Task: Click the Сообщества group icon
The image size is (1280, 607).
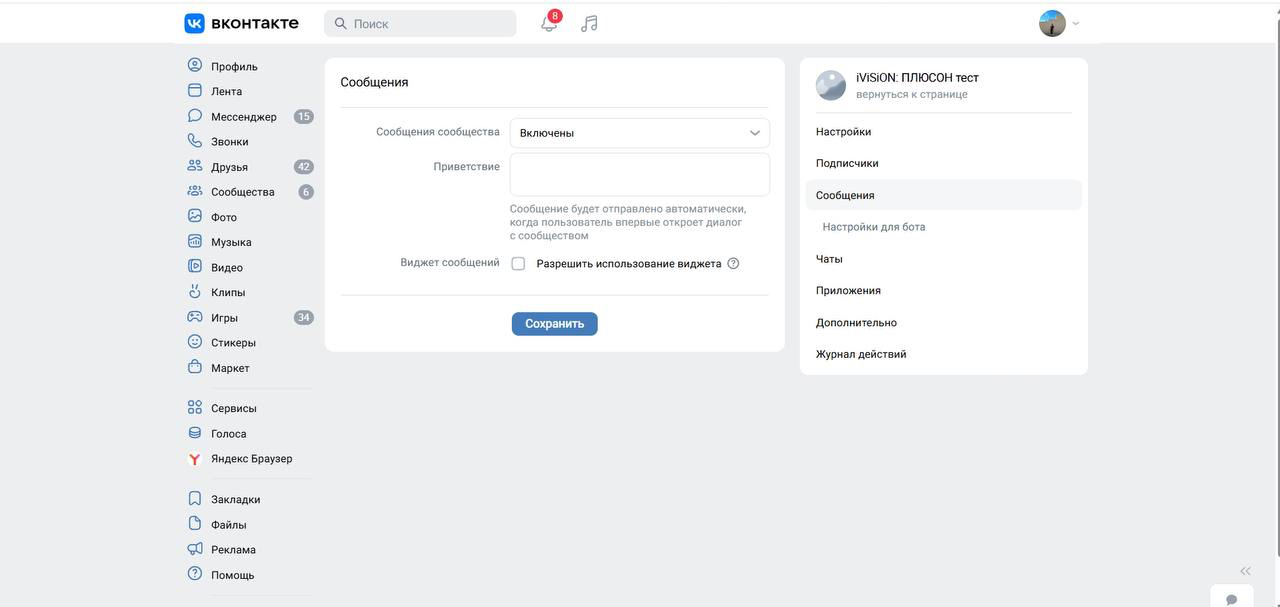Action: click(195, 191)
